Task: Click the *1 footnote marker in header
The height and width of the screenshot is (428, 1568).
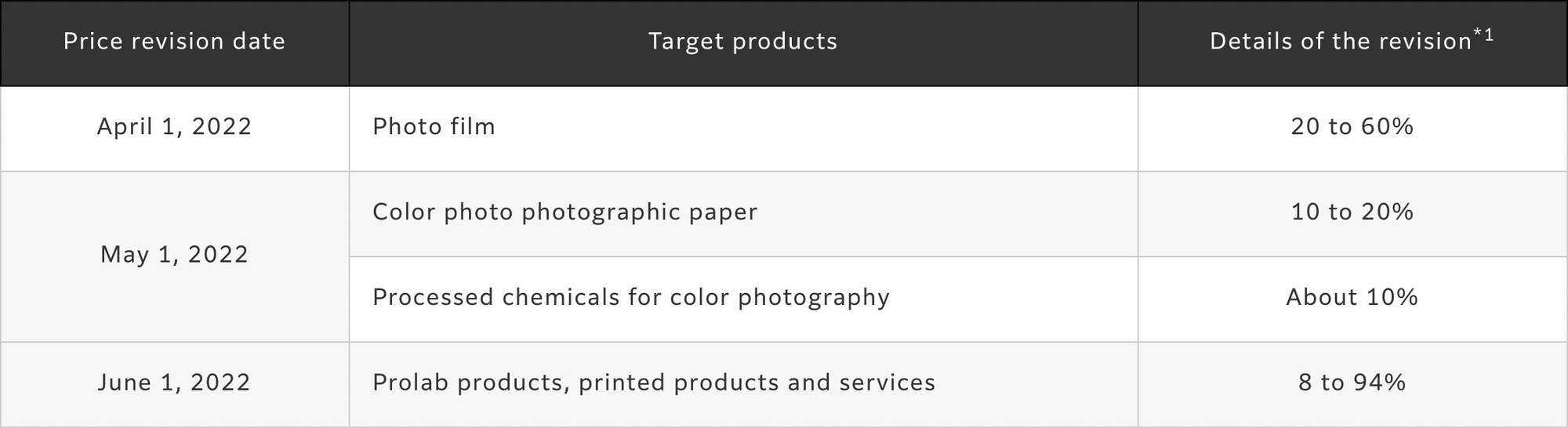Action: (x=1485, y=34)
